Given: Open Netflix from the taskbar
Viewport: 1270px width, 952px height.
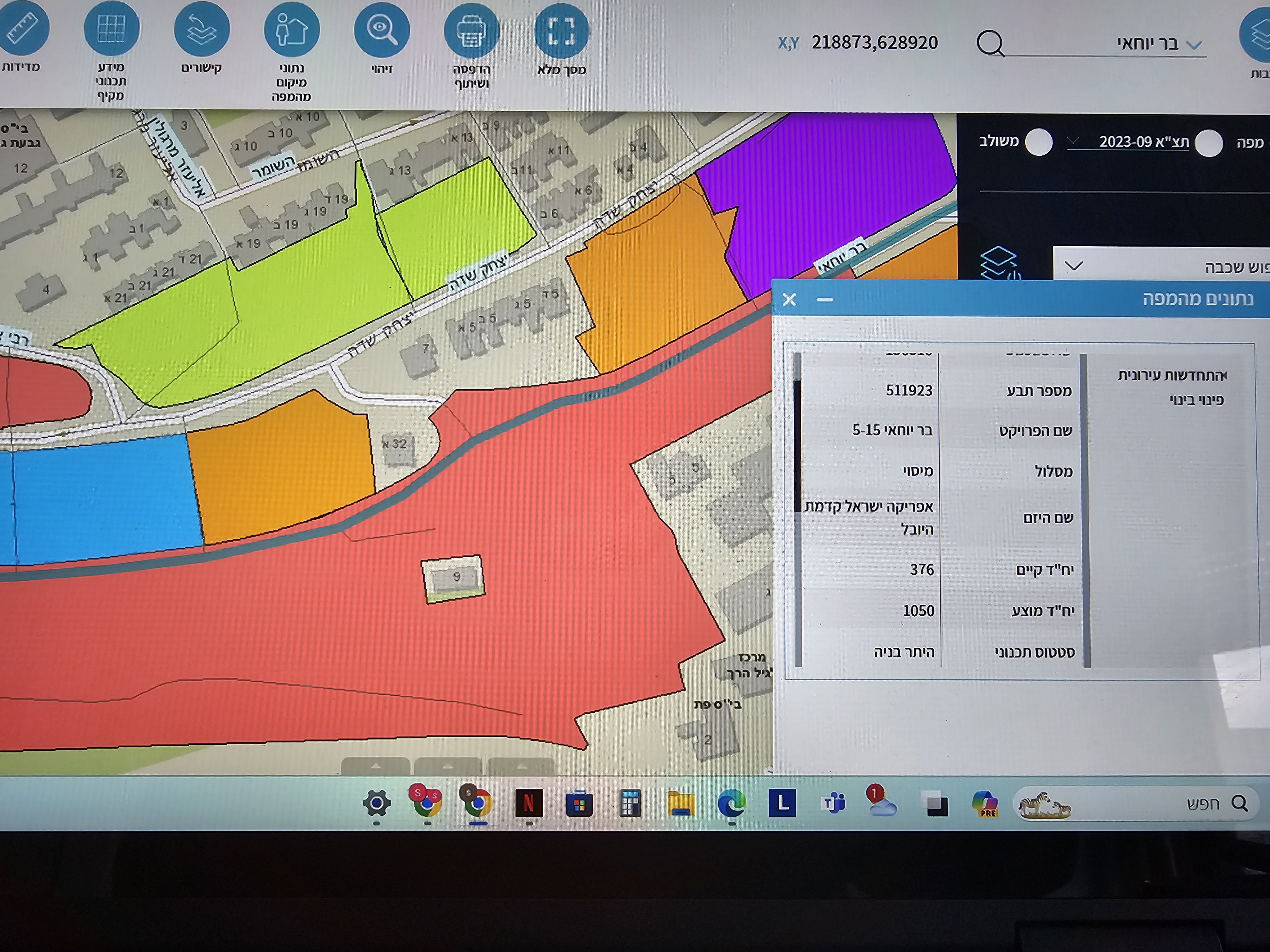Looking at the screenshot, I should pos(529,803).
